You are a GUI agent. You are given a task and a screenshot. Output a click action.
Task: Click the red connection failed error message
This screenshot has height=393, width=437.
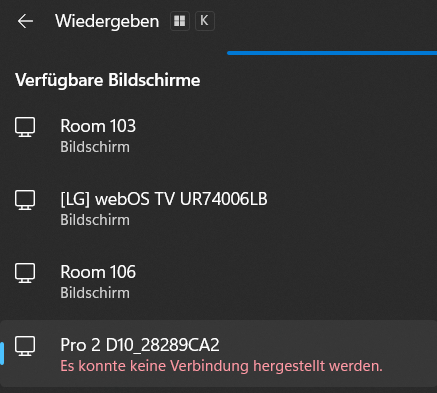[221, 366]
